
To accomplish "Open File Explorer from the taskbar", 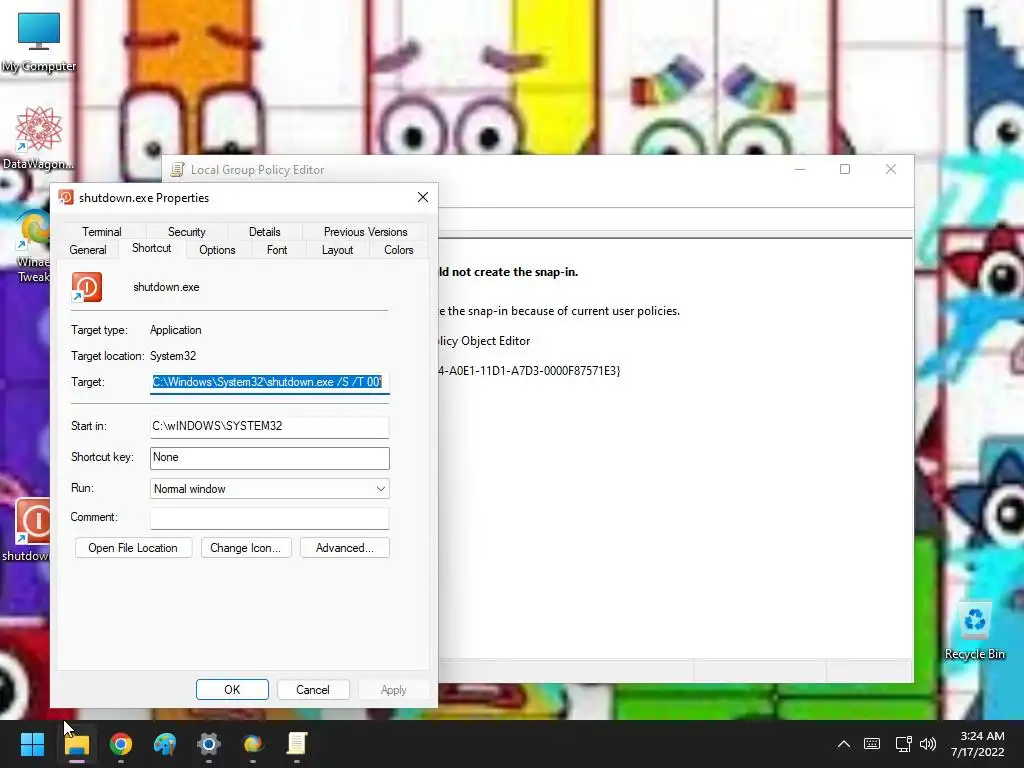I will point(76,744).
